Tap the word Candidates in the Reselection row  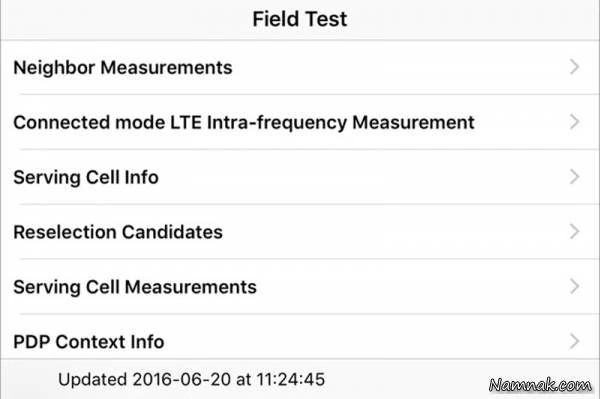tap(172, 232)
